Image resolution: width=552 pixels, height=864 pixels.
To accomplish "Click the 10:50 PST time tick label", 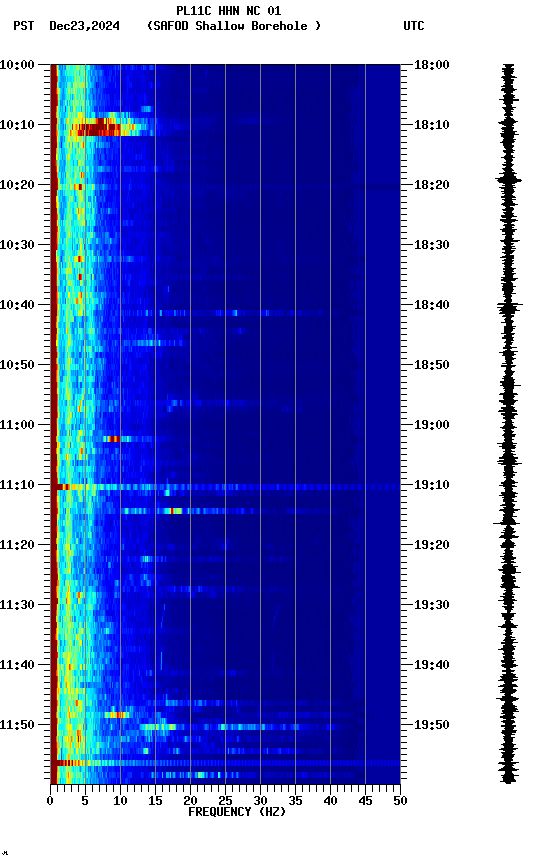I will pyautogui.click(x=17, y=365).
